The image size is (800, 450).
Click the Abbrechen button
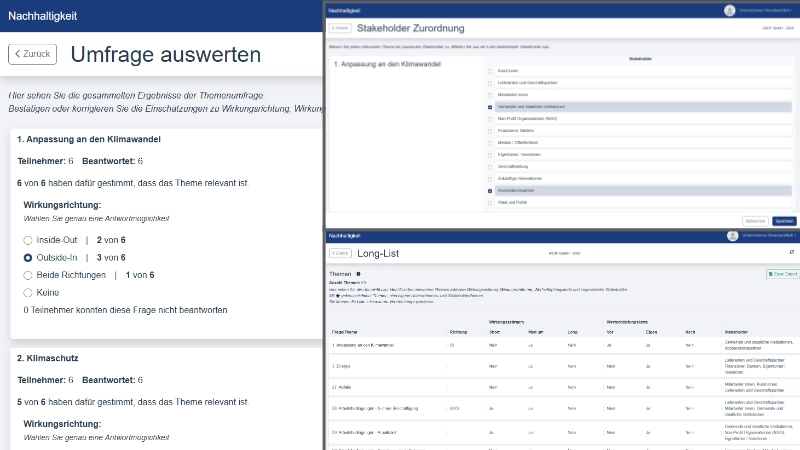756,220
